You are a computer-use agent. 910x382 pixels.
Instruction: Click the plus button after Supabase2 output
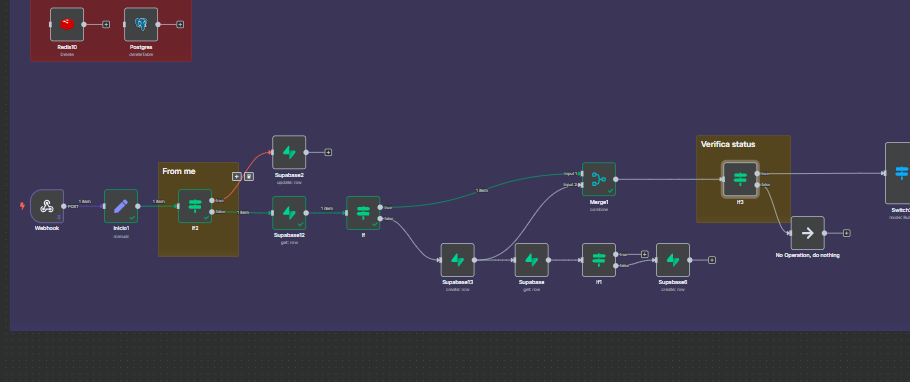click(x=328, y=152)
